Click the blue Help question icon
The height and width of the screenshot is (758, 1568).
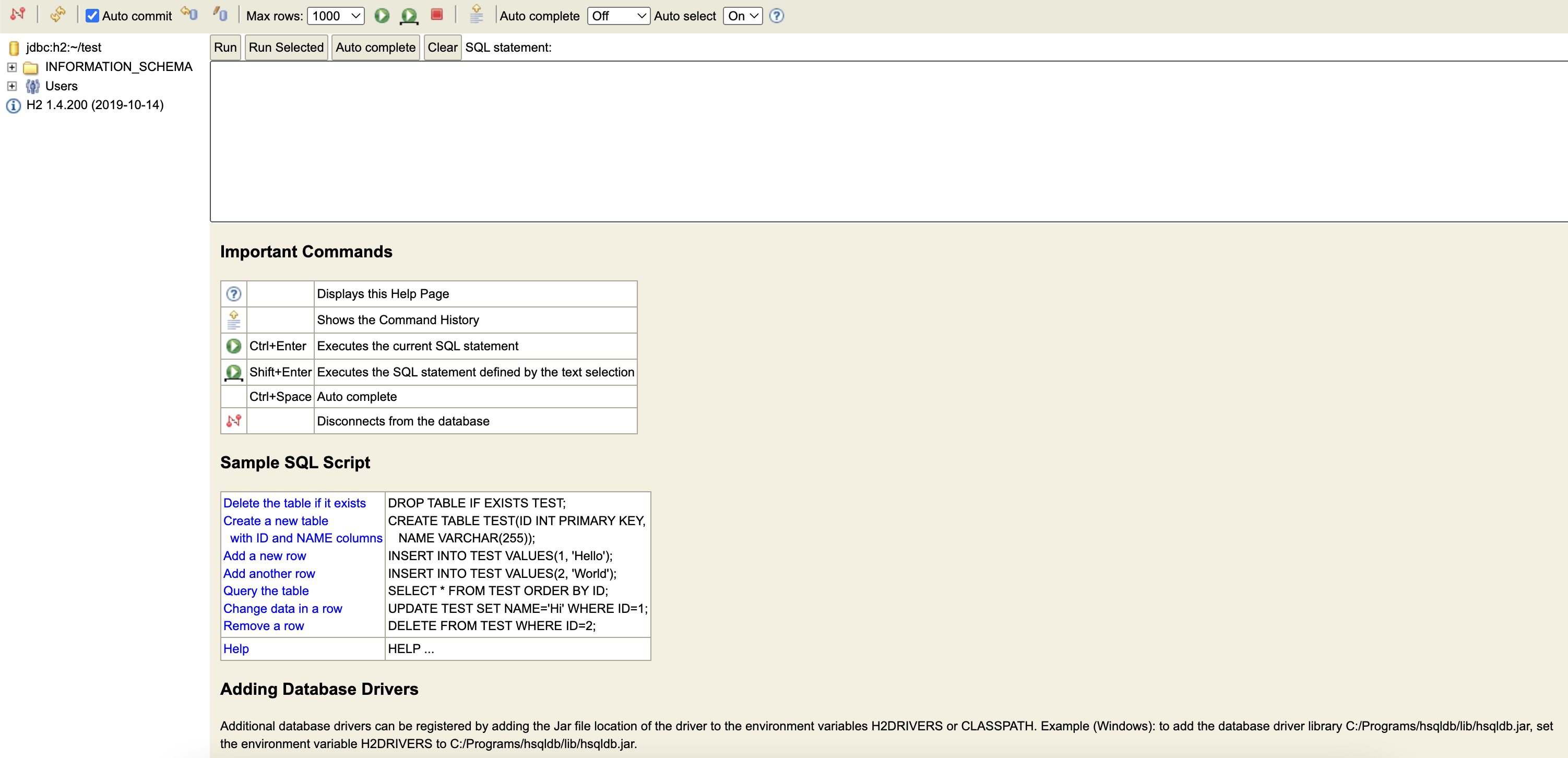(x=776, y=16)
